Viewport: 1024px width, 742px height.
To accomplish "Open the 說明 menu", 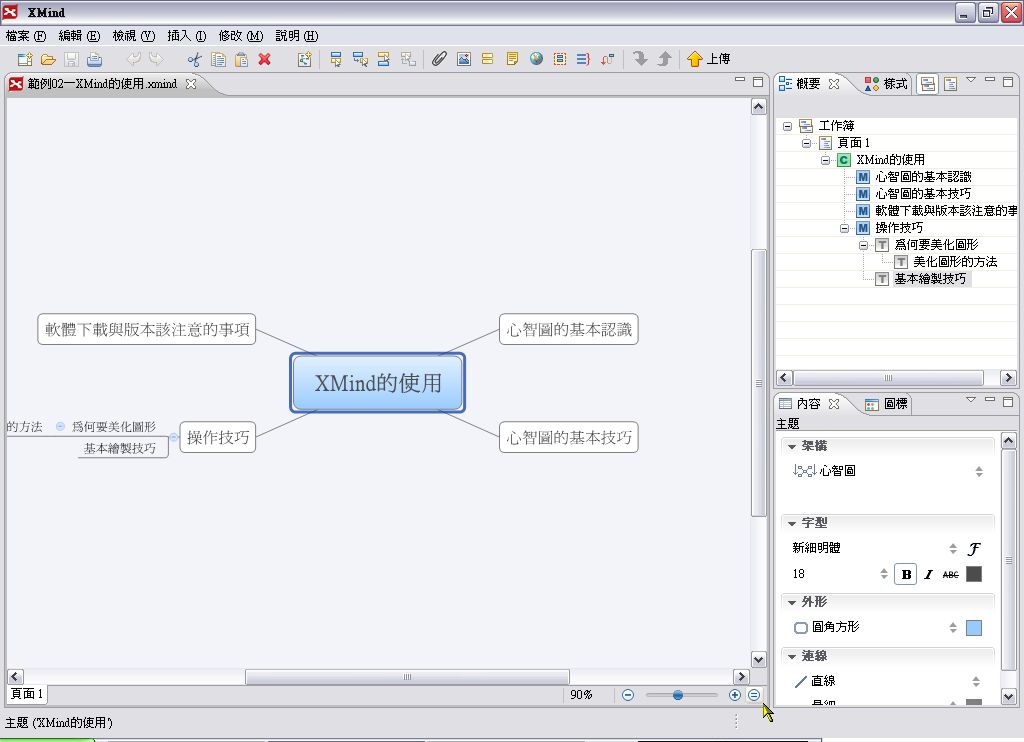I will pyautogui.click(x=297, y=36).
